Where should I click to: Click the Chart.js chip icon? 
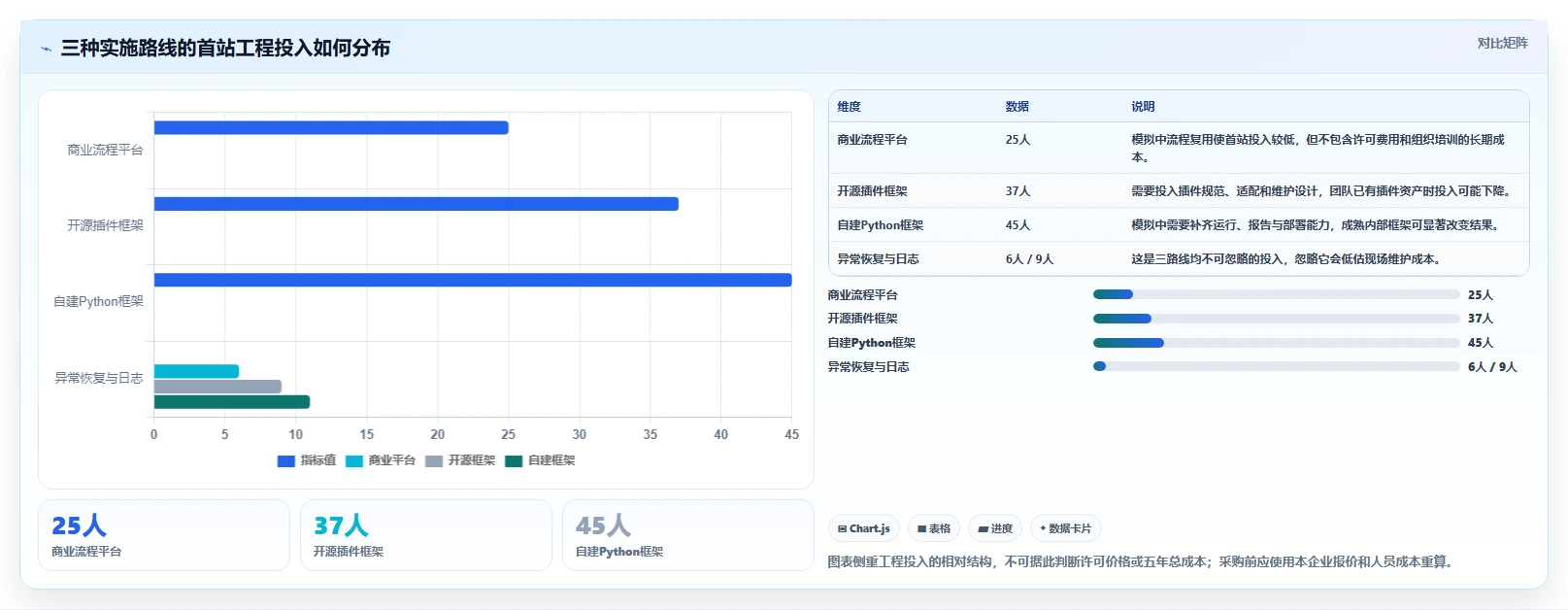pyautogui.click(x=842, y=529)
